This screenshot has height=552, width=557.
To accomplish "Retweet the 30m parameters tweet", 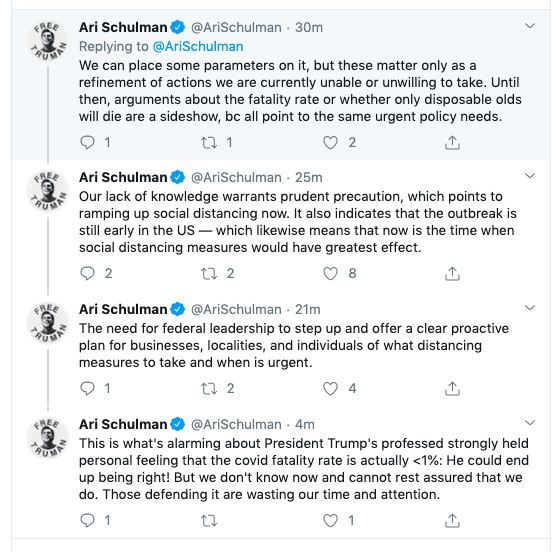I will click(209, 142).
